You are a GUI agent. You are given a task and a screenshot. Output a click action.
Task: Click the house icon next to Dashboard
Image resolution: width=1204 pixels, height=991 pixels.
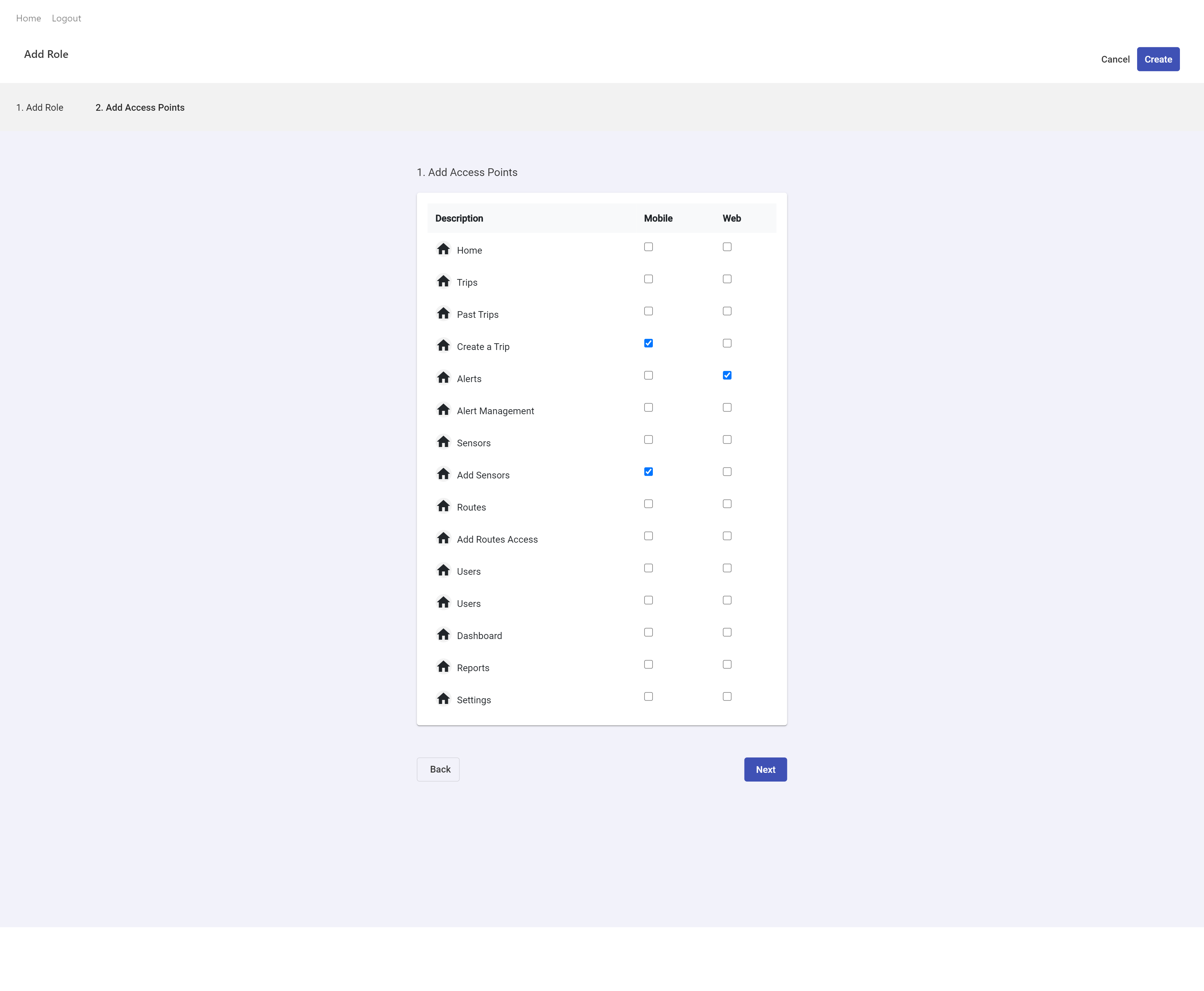(443, 635)
